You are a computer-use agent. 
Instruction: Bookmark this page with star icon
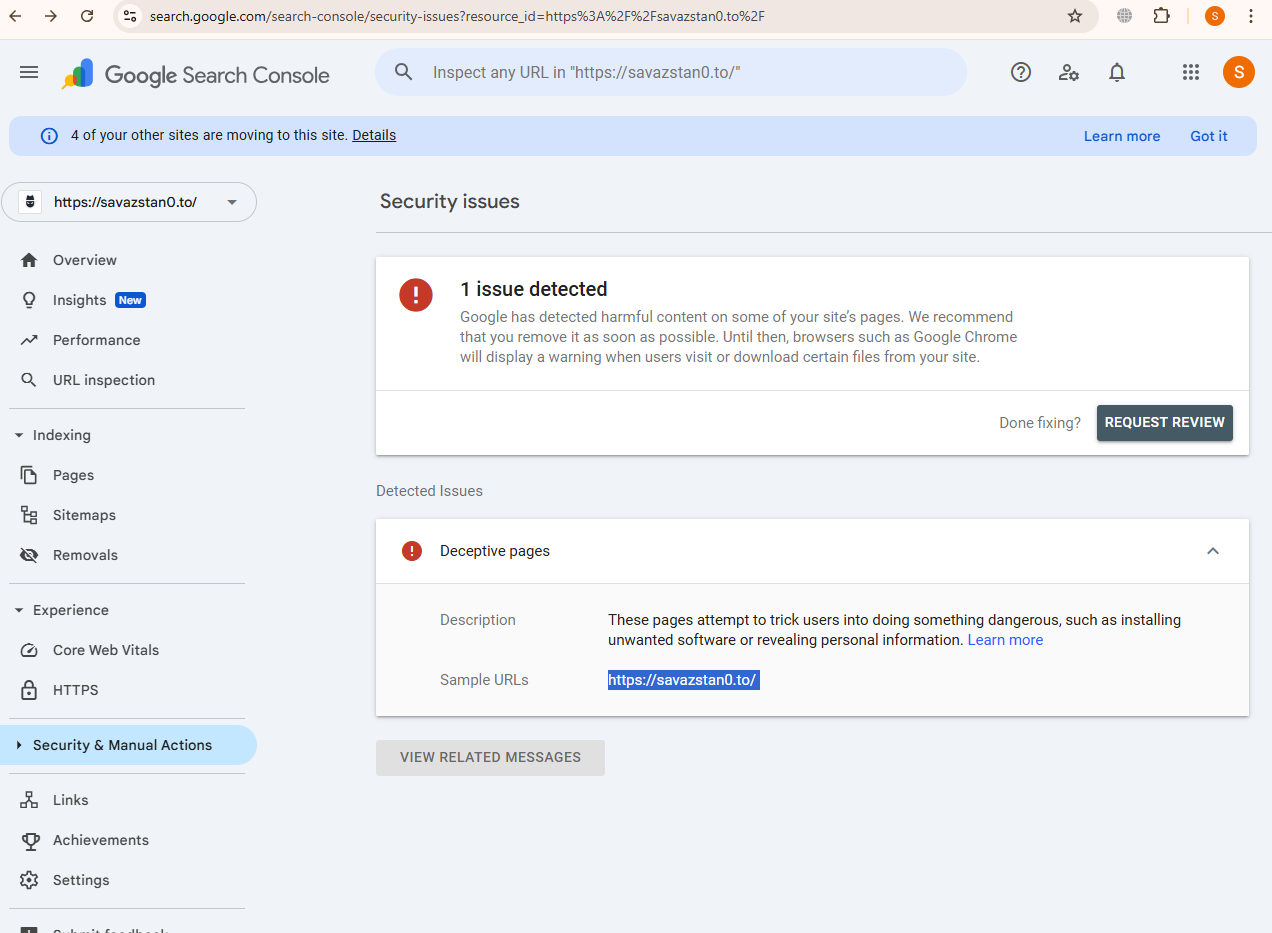[1075, 16]
